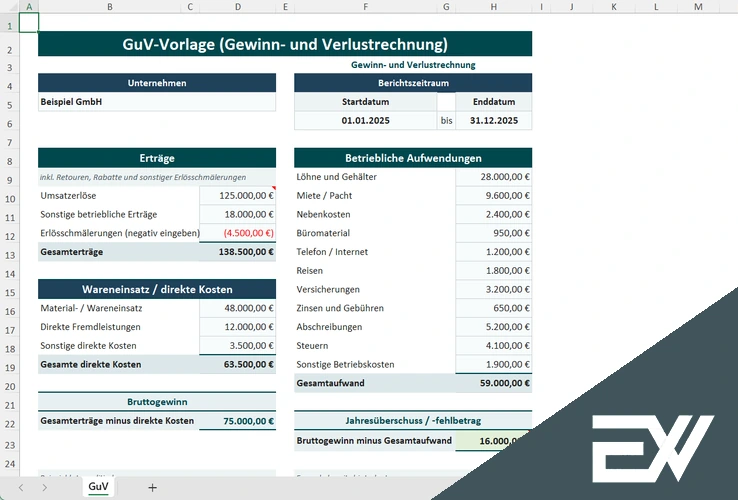
Task: Select Gesamterträge total 138.500,00 €
Action: tap(238, 252)
